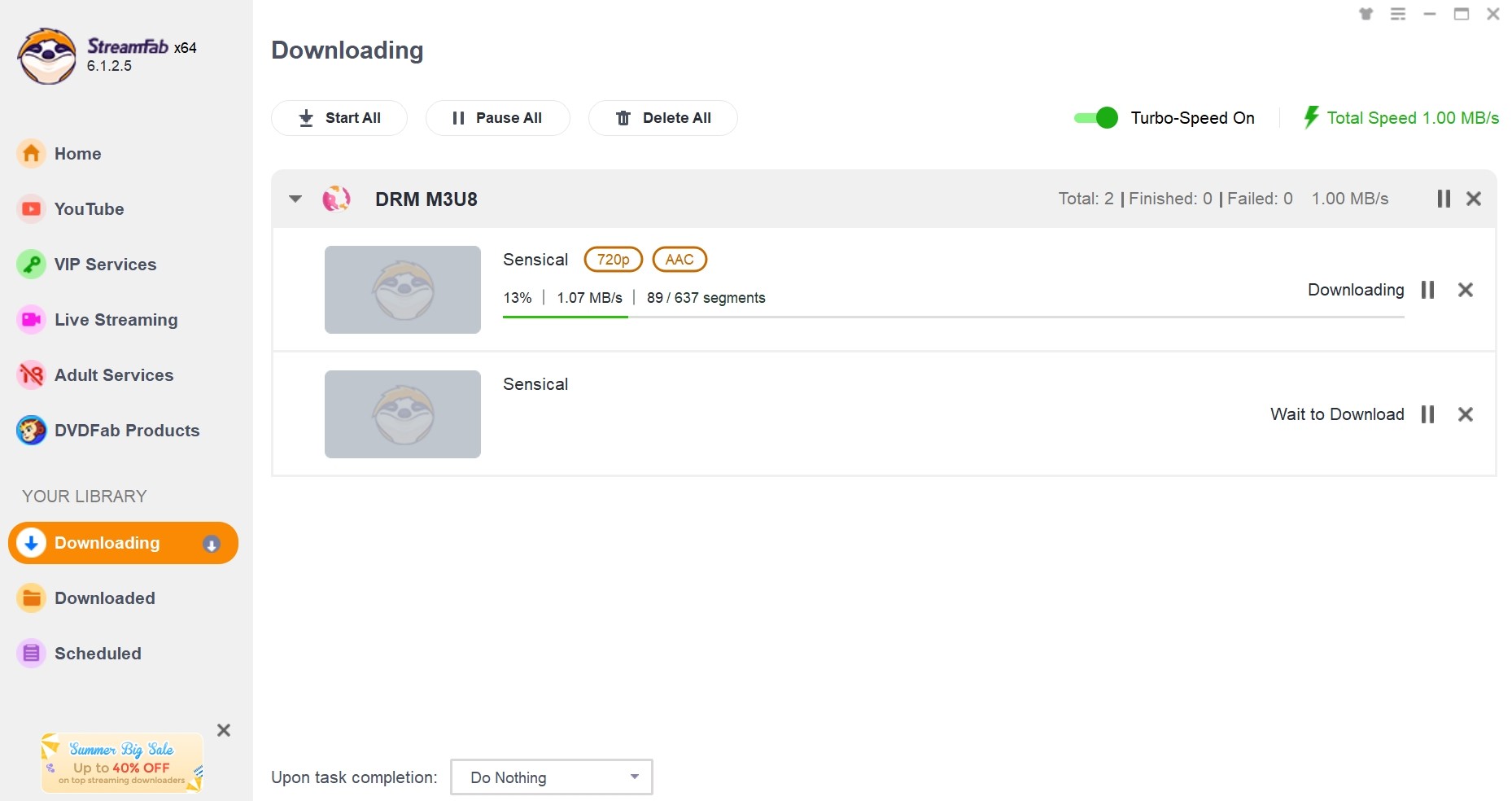This screenshot has height=801, width=1512.
Task: Click the 1.07 MB/s speed text
Action: click(x=589, y=298)
